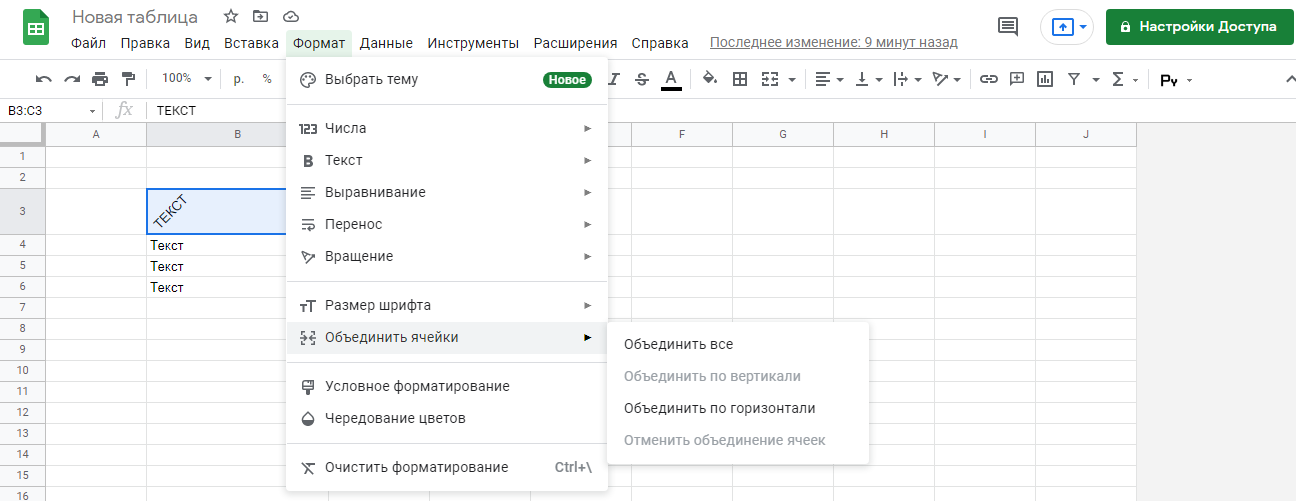The image size is (1296, 501).
Task: Select Условное форматирование menu item
Action: pyautogui.click(x=417, y=386)
